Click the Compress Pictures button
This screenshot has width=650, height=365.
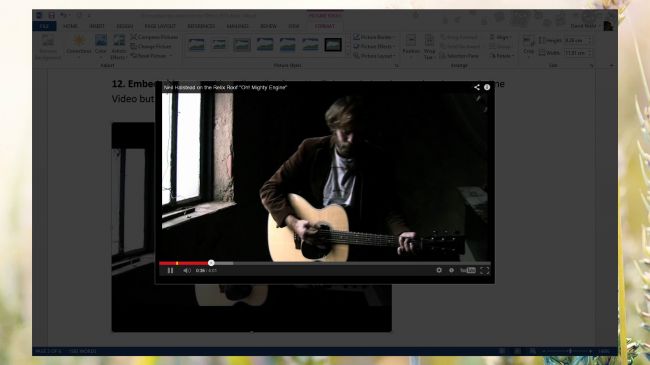click(x=154, y=37)
